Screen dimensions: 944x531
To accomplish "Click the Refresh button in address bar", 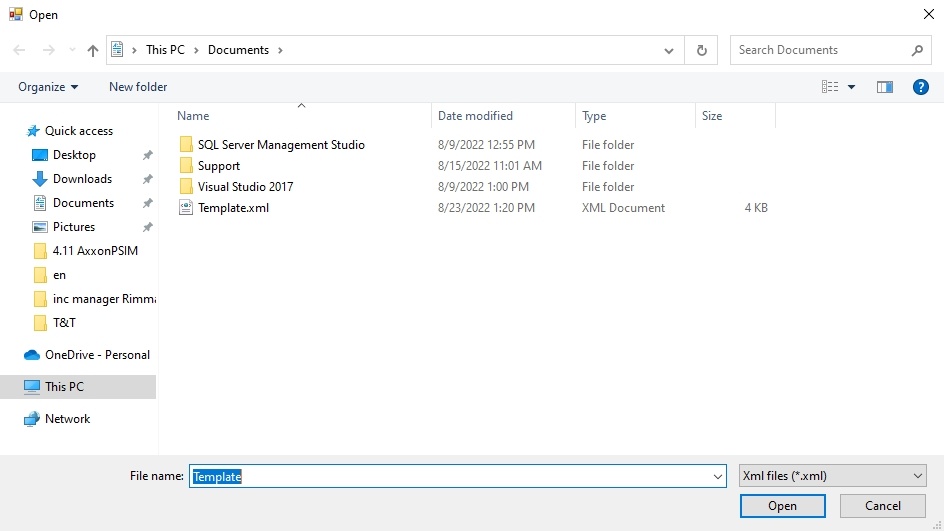I will (x=701, y=50).
